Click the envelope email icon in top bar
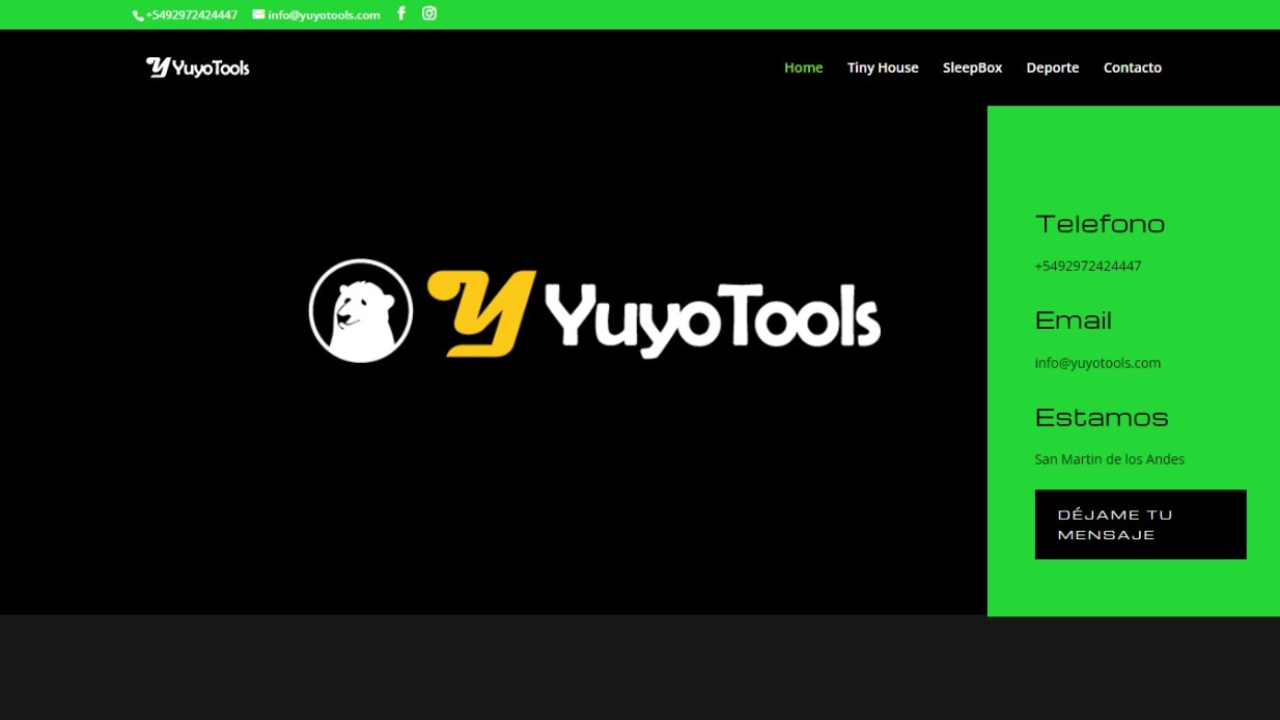Screen dimensions: 1280x720 click(259, 15)
